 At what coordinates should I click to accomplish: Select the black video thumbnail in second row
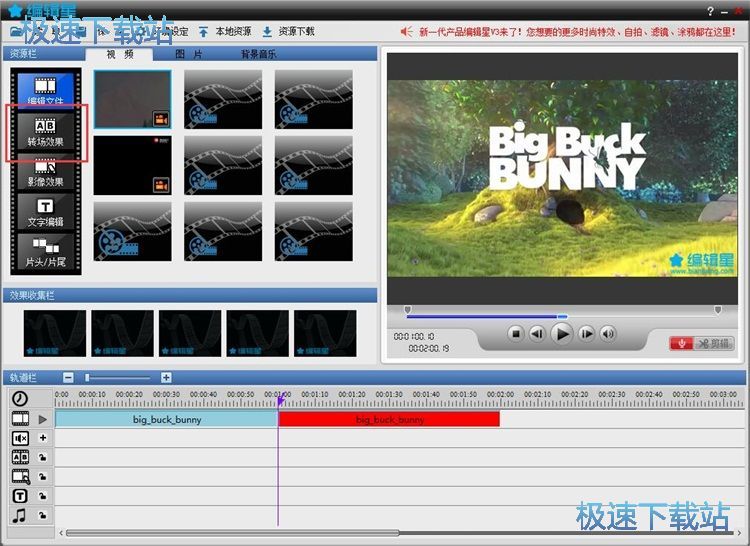click(x=132, y=165)
